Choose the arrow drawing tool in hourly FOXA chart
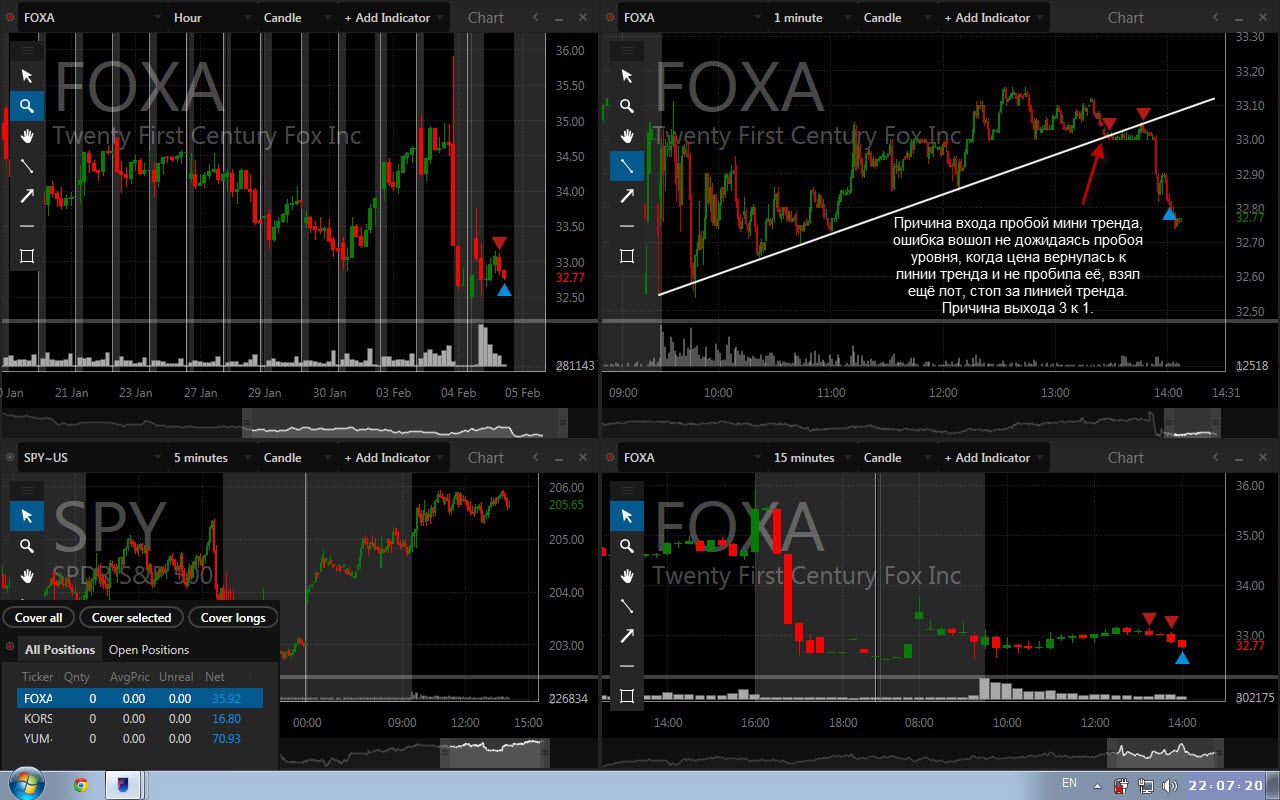1280x800 pixels. point(27,196)
